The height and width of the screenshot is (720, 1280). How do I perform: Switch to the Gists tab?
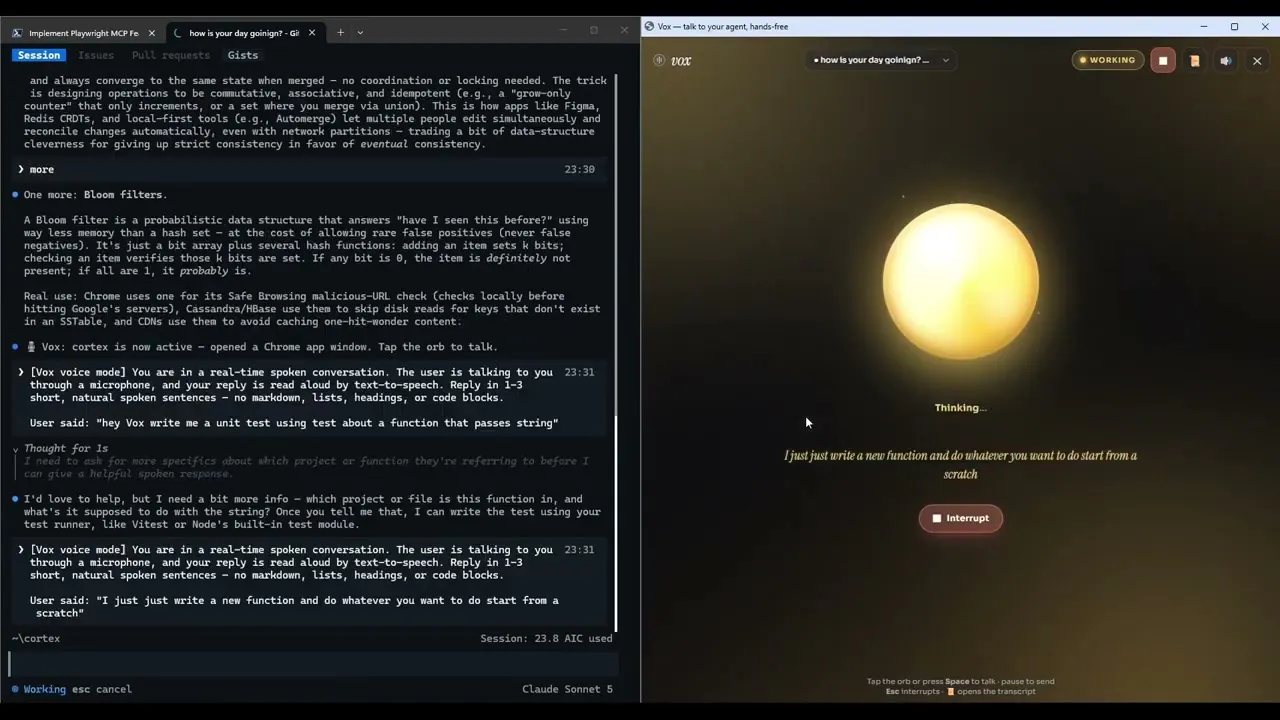pos(243,55)
